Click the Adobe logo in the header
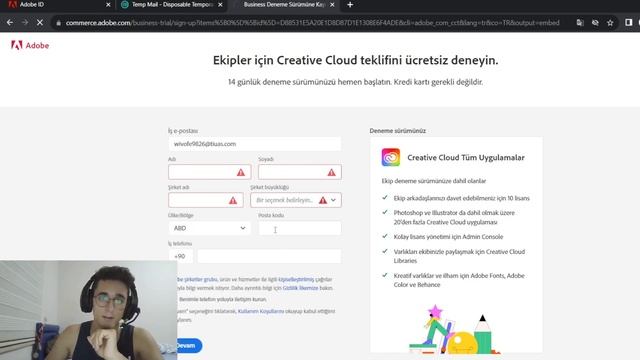Viewport: 640px width, 360px height. point(30,45)
